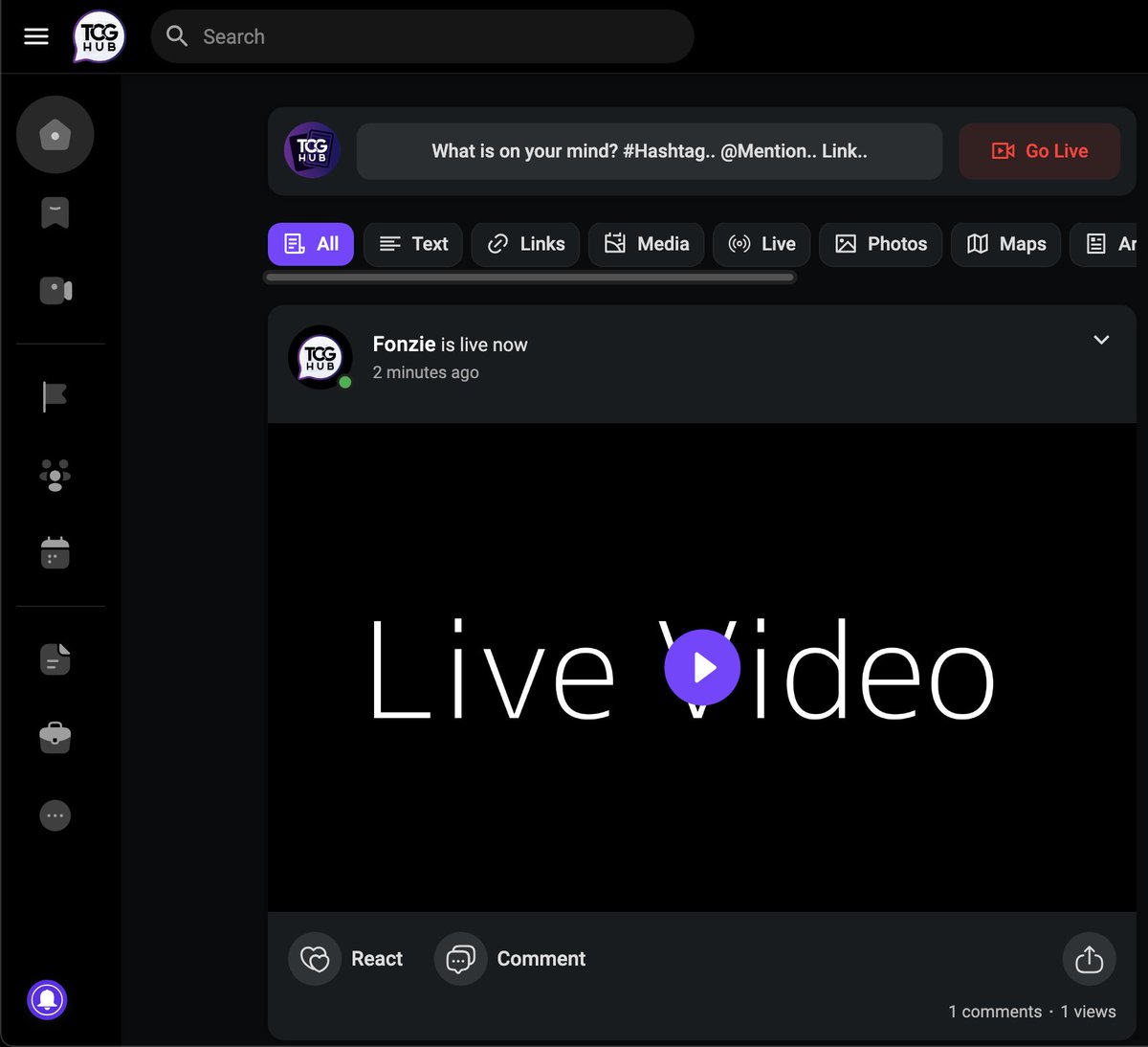Open the Watch videos sidebar icon

[55, 290]
